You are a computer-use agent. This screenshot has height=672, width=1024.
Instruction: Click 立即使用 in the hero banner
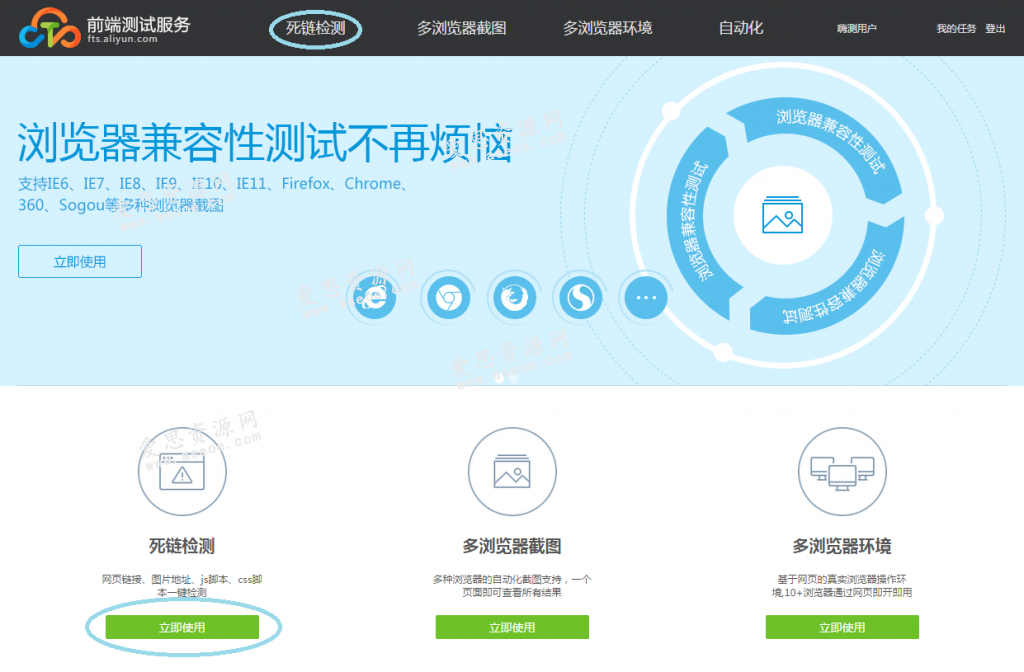[79, 261]
